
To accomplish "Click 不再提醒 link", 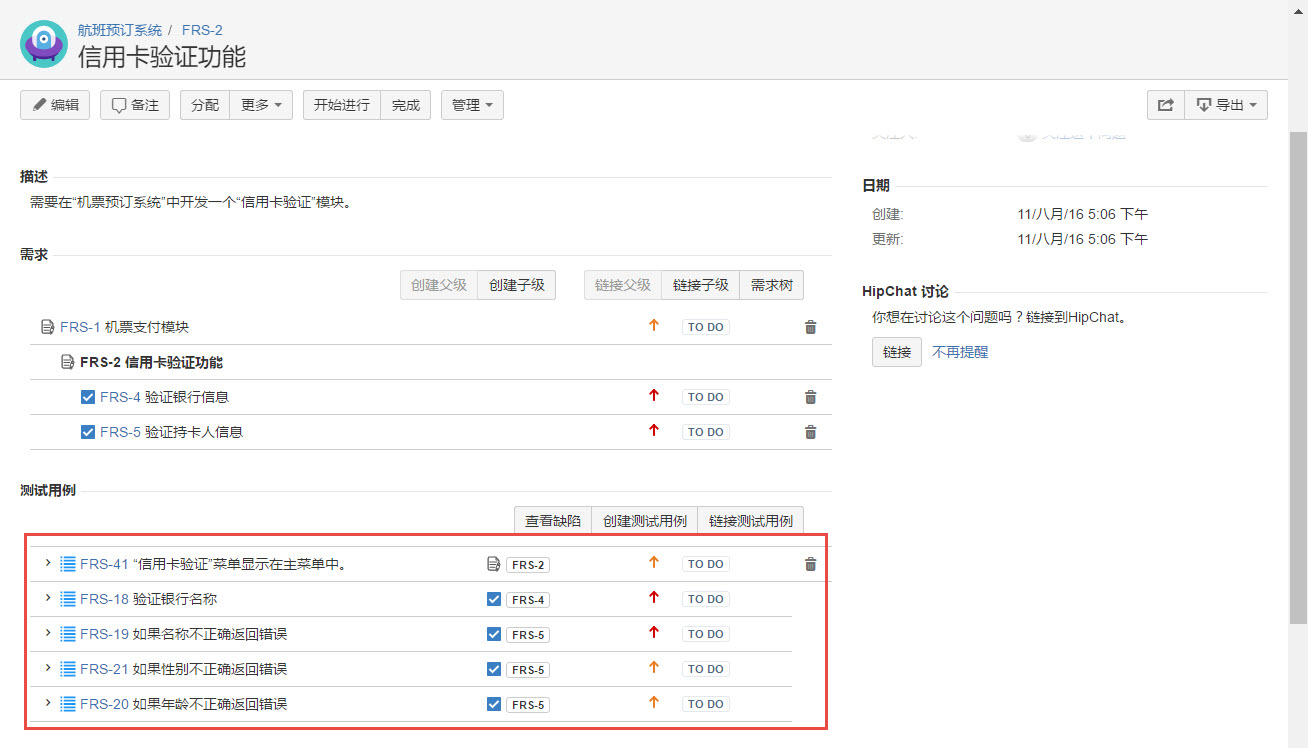I will 960,352.
